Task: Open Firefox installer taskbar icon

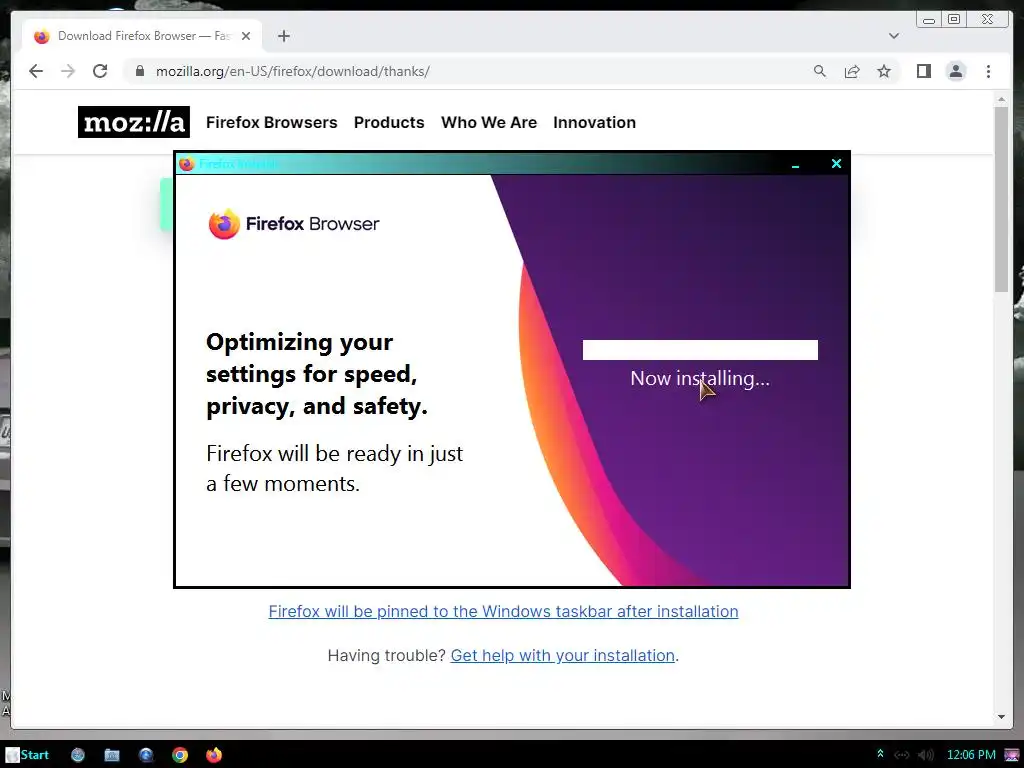Action: 214,755
